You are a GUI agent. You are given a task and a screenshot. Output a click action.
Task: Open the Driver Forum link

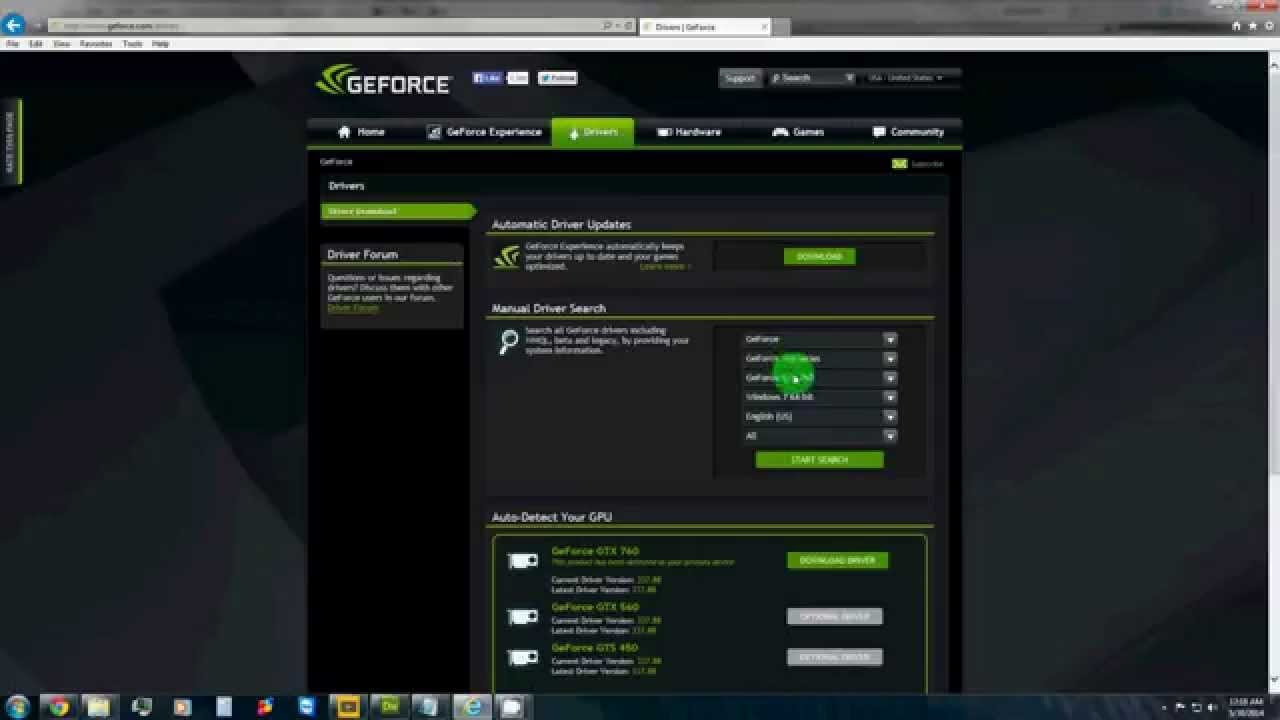(x=353, y=308)
